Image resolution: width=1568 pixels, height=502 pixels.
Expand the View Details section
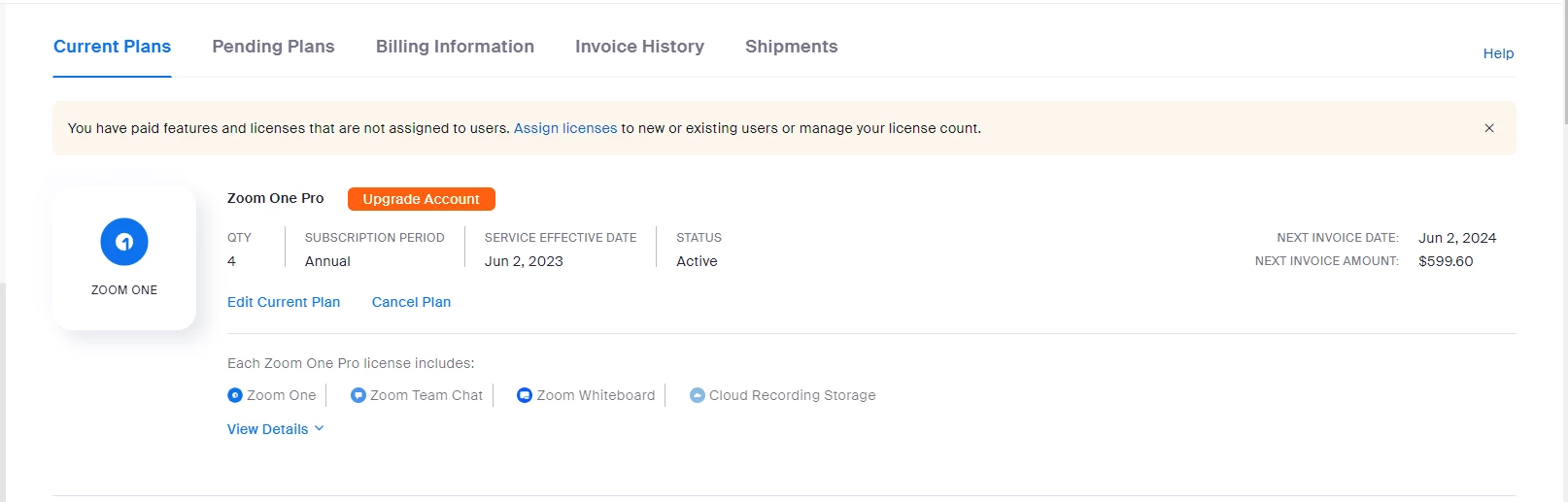pos(268,429)
